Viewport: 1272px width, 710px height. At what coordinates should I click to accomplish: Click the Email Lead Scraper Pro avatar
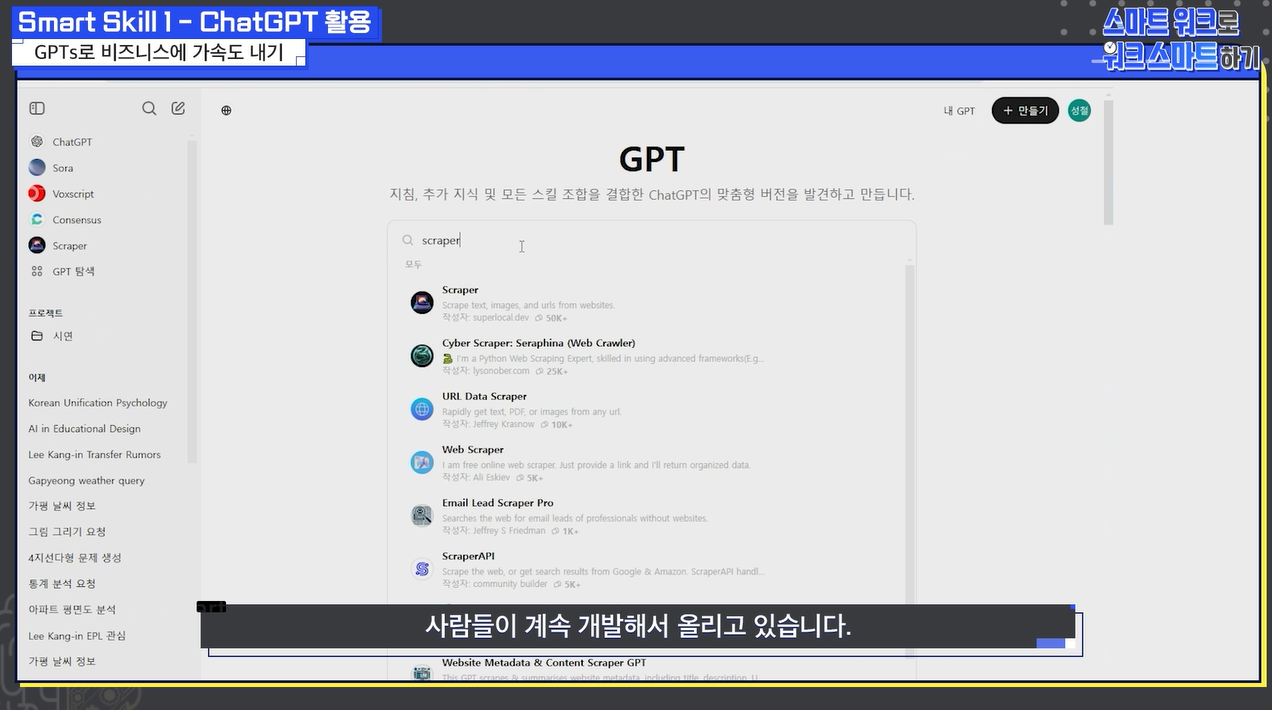[x=422, y=516]
